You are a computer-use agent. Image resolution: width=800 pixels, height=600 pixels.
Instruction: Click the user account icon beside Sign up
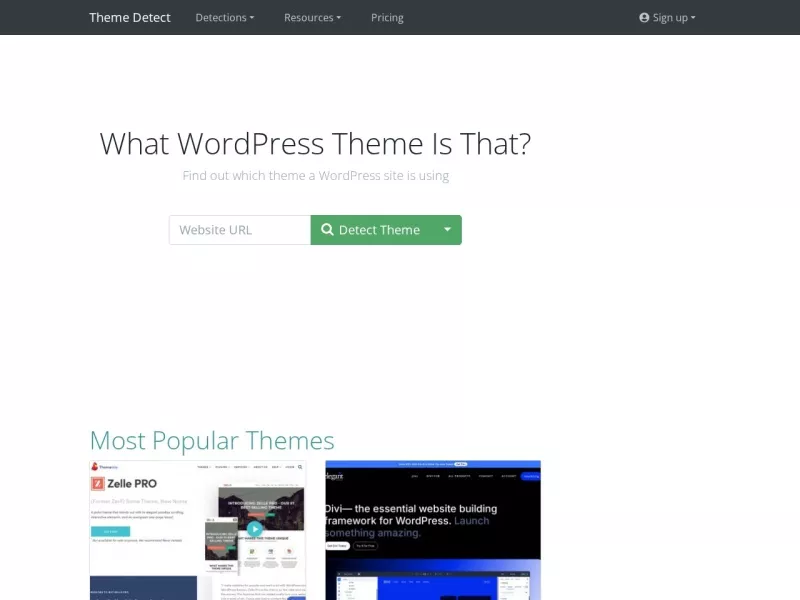coord(644,17)
